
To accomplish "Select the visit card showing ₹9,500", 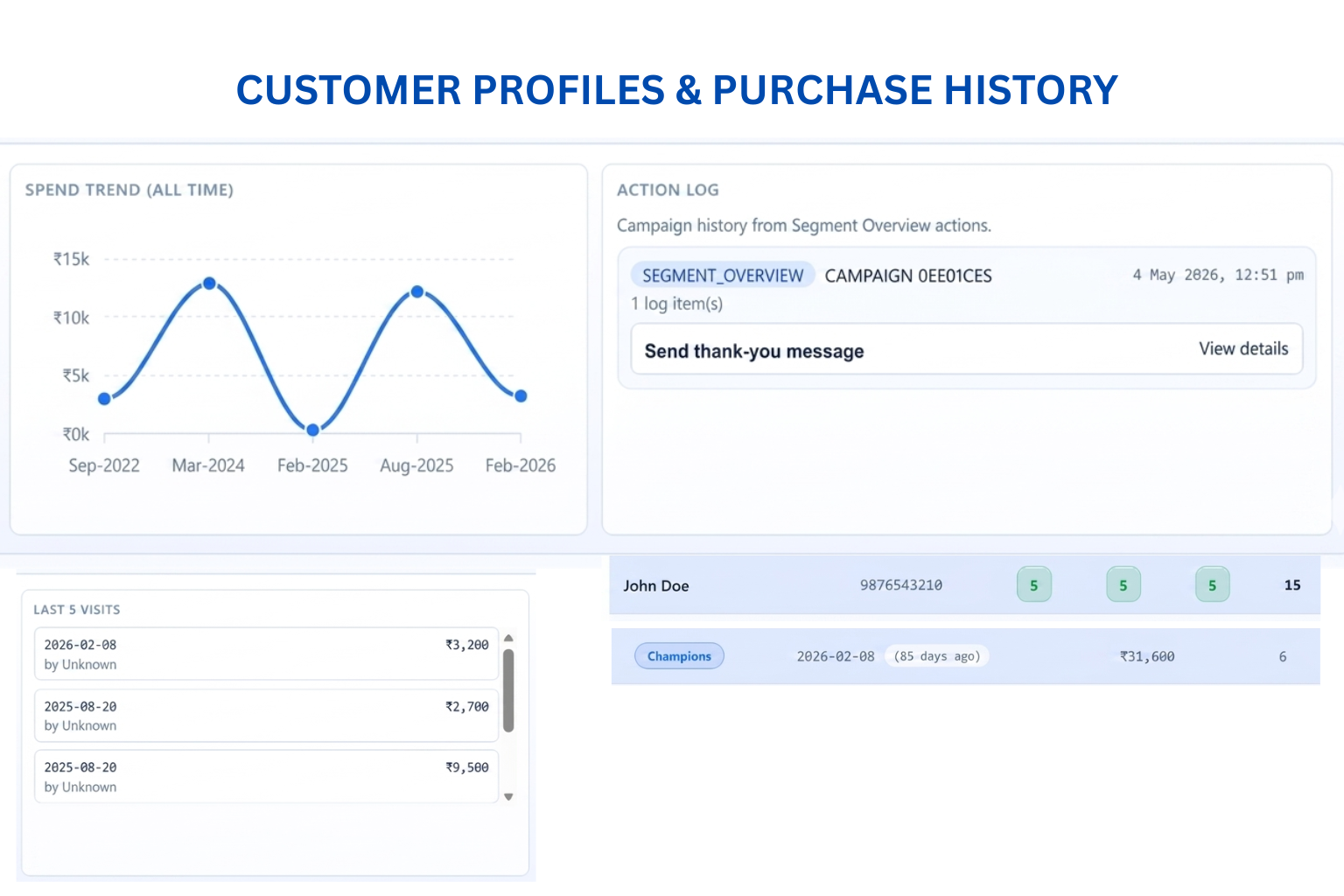I will [266, 776].
